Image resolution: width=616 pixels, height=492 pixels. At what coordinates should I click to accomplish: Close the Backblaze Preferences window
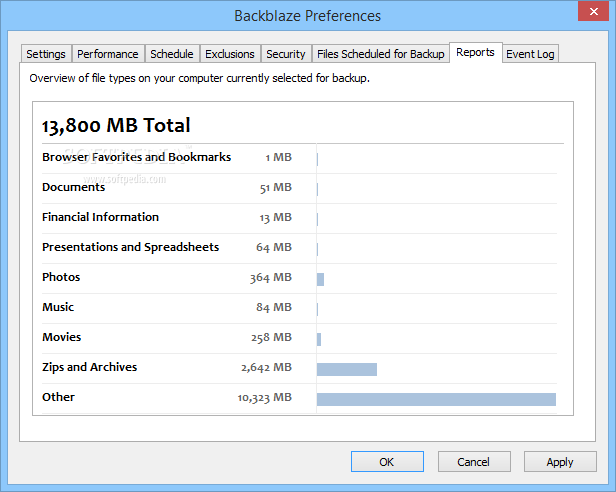click(x=593, y=11)
